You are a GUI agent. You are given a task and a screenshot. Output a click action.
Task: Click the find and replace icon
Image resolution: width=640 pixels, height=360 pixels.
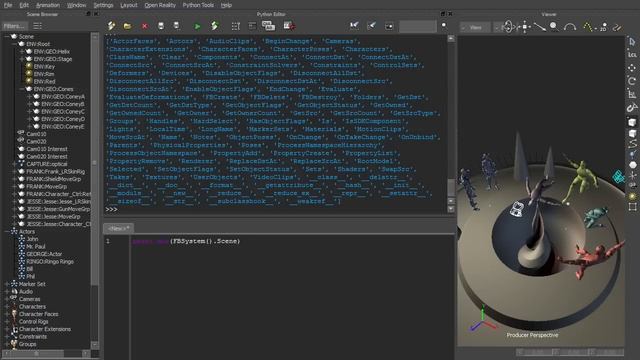[268, 26]
